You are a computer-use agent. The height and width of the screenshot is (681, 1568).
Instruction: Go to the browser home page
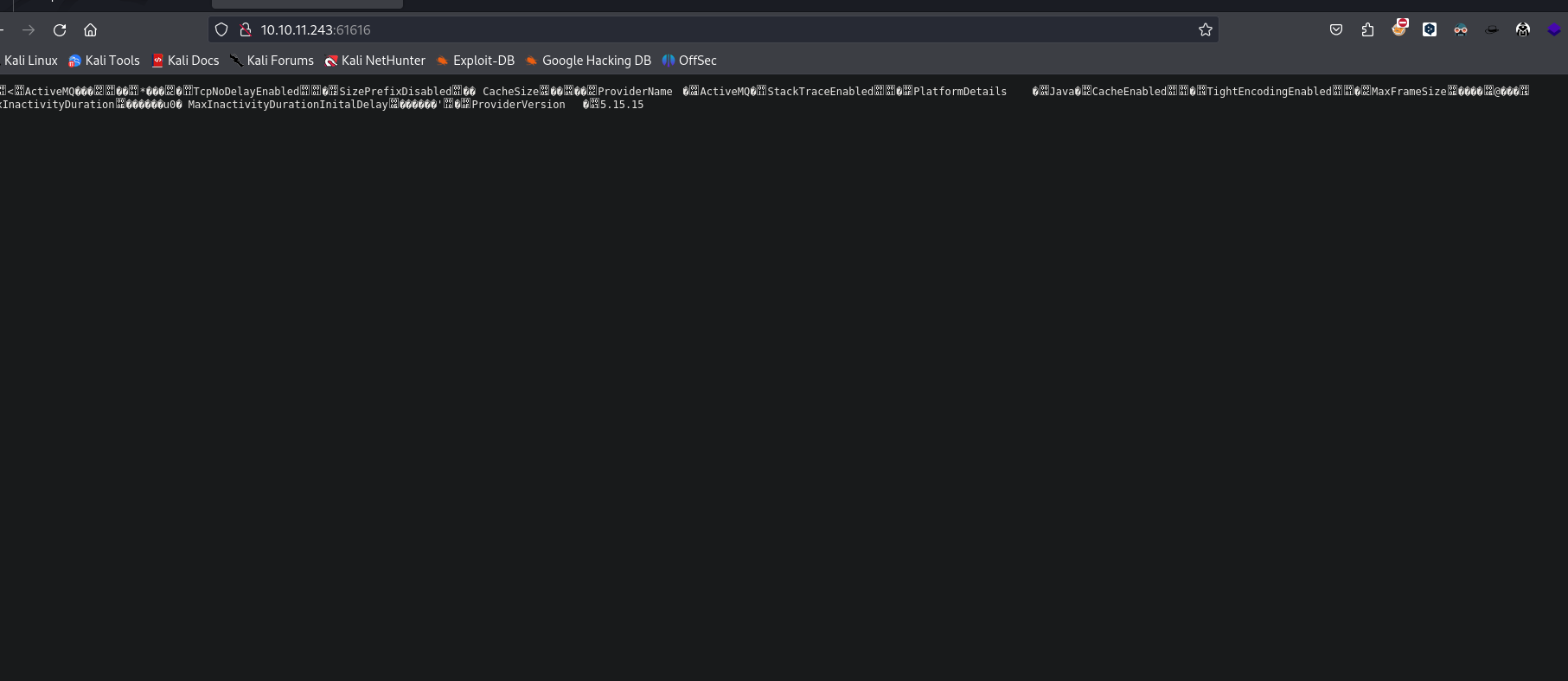(90, 30)
